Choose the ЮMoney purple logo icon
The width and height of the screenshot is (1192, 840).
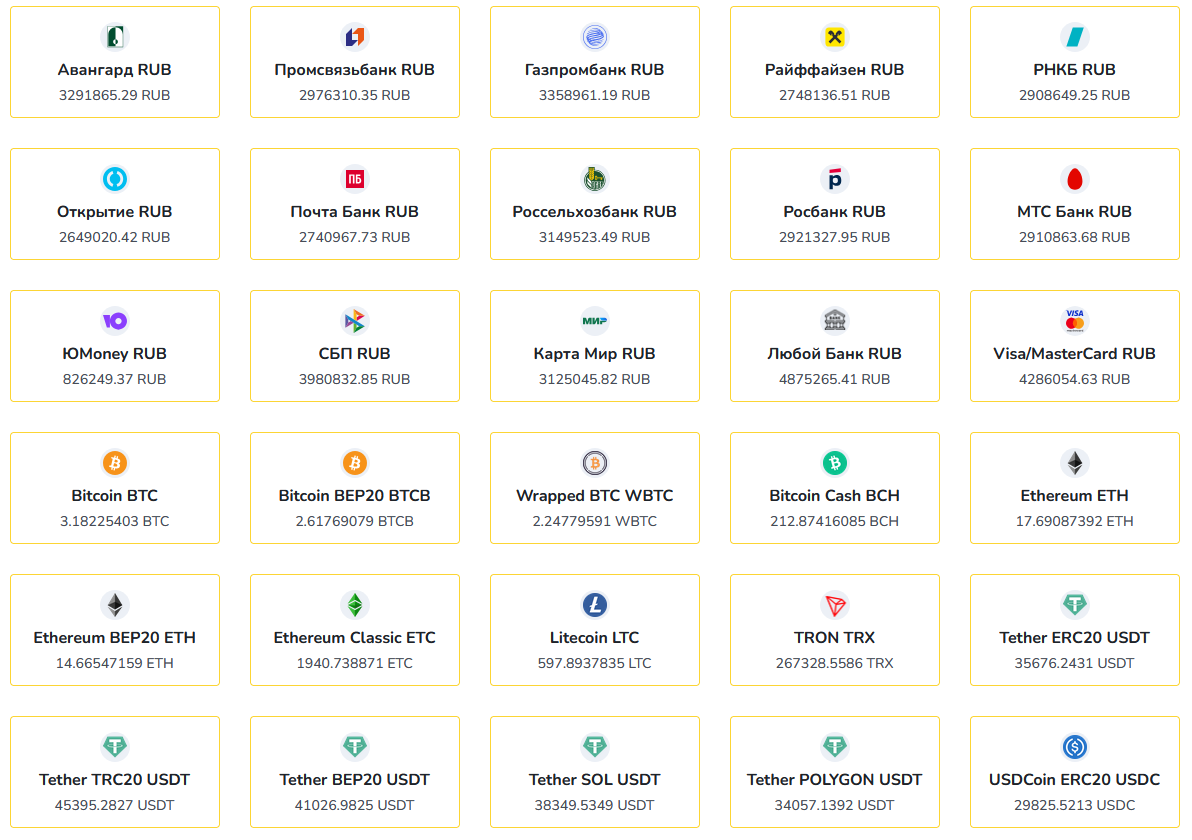(x=115, y=321)
